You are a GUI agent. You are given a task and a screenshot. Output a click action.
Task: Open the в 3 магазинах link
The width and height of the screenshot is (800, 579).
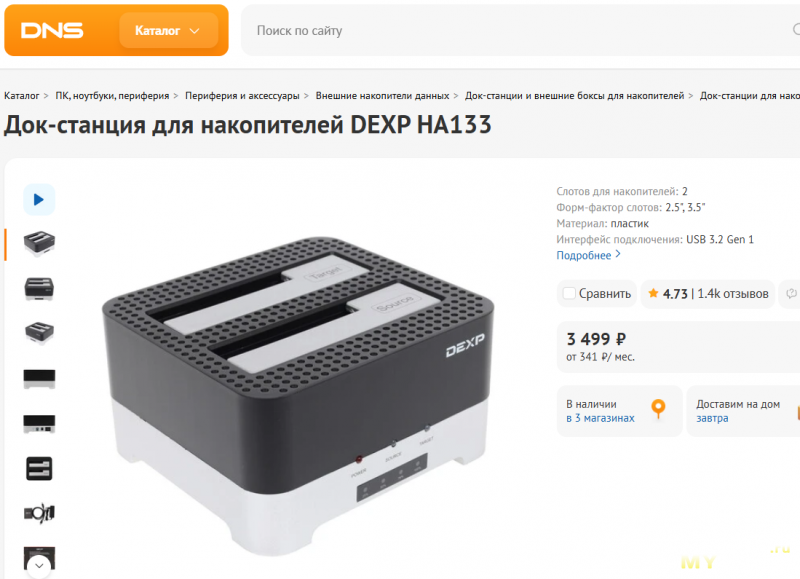pos(600,418)
